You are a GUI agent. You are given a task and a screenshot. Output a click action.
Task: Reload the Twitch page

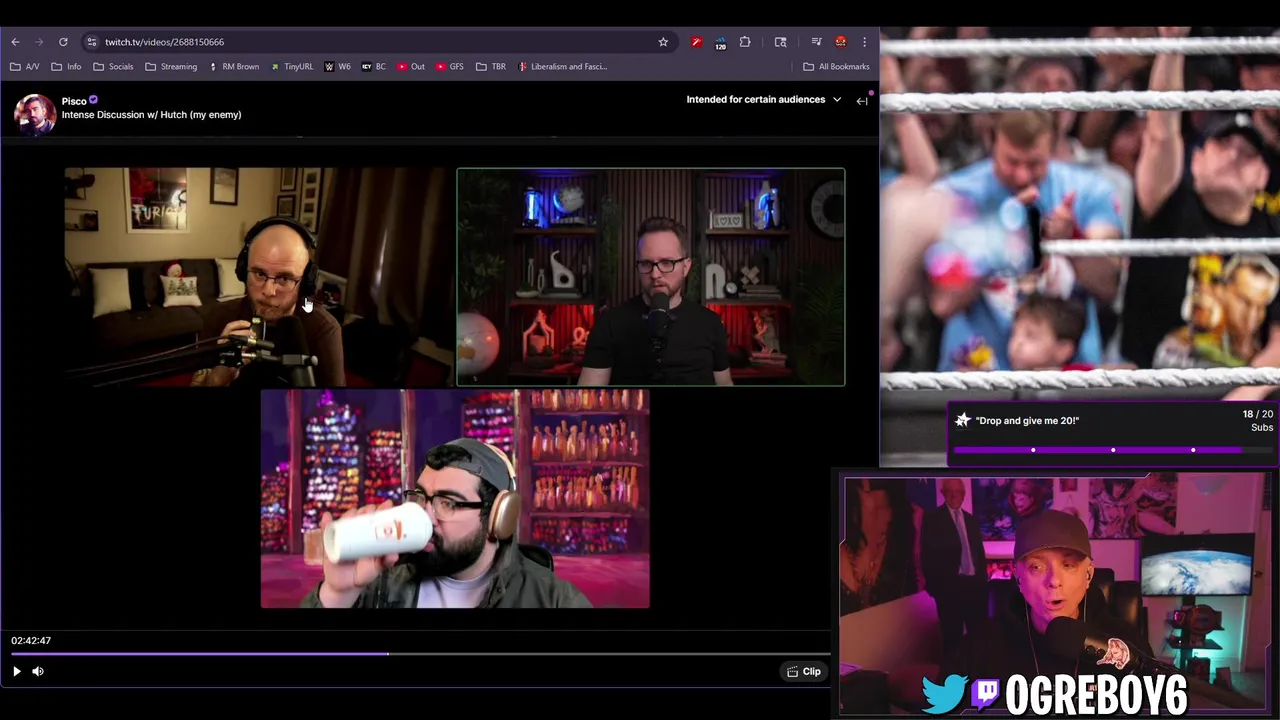(x=63, y=42)
